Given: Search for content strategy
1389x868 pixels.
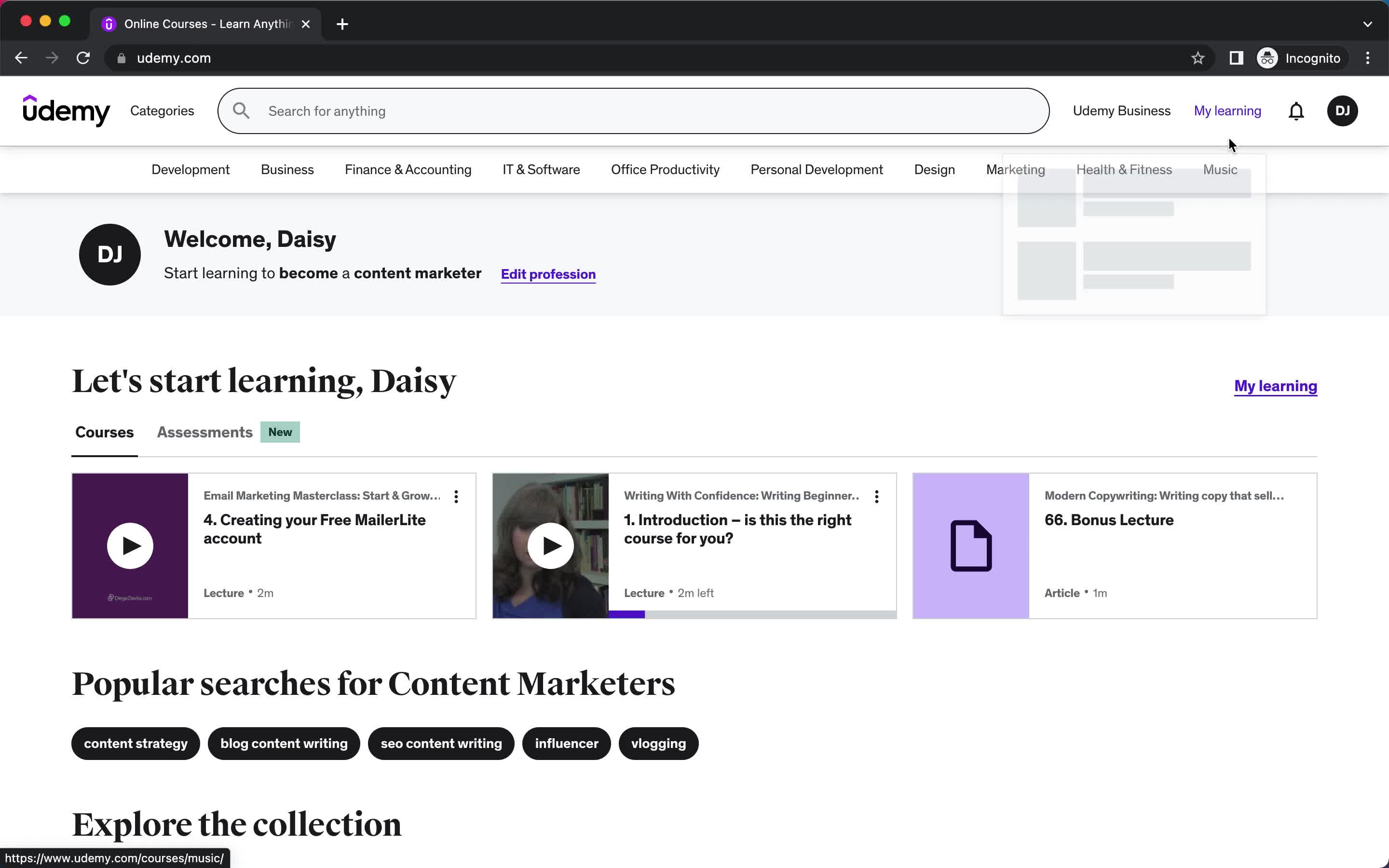Looking at the screenshot, I should pyautogui.click(x=136, y=744).
